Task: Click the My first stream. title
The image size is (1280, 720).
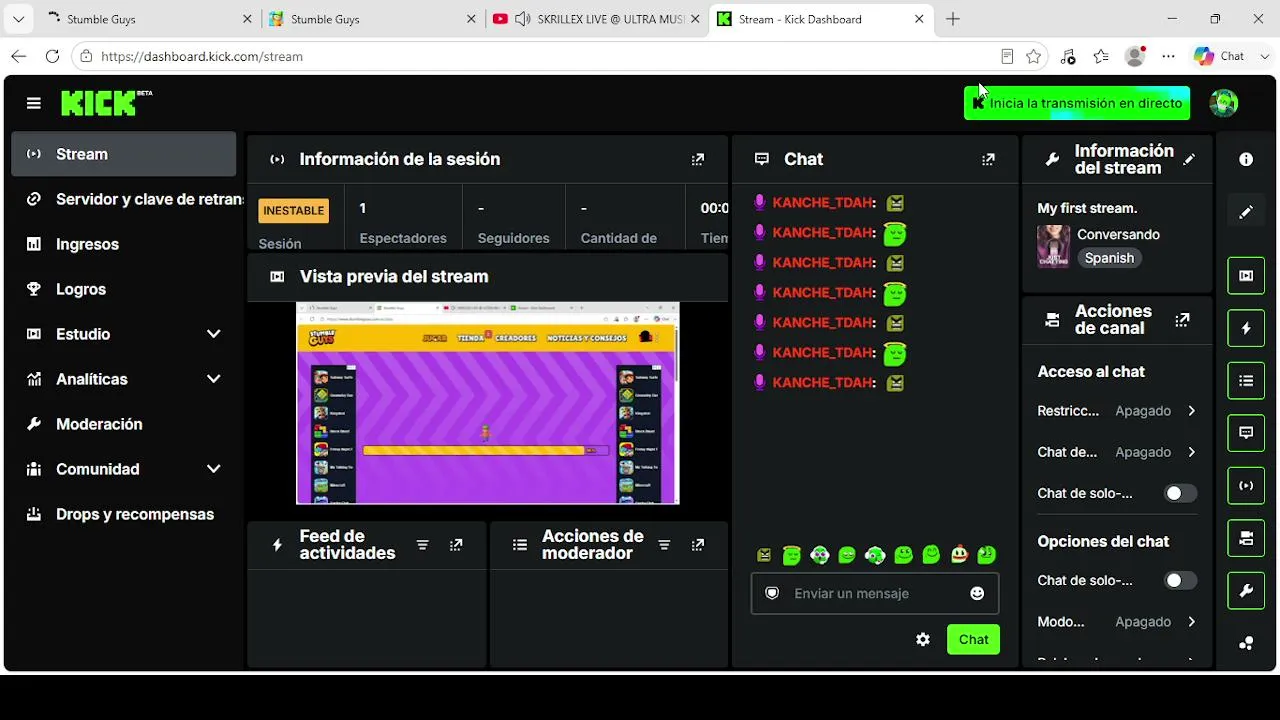Action: (1087, 208)
